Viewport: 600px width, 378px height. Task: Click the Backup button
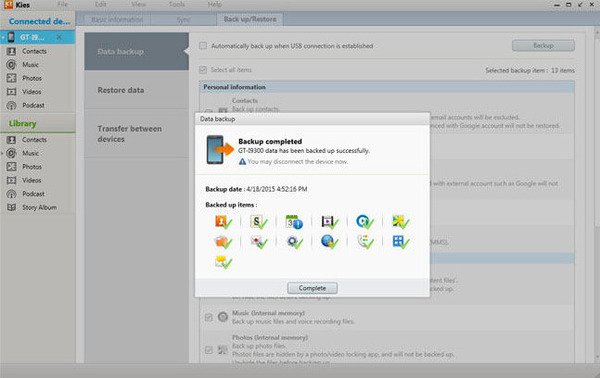pos(543,46)
